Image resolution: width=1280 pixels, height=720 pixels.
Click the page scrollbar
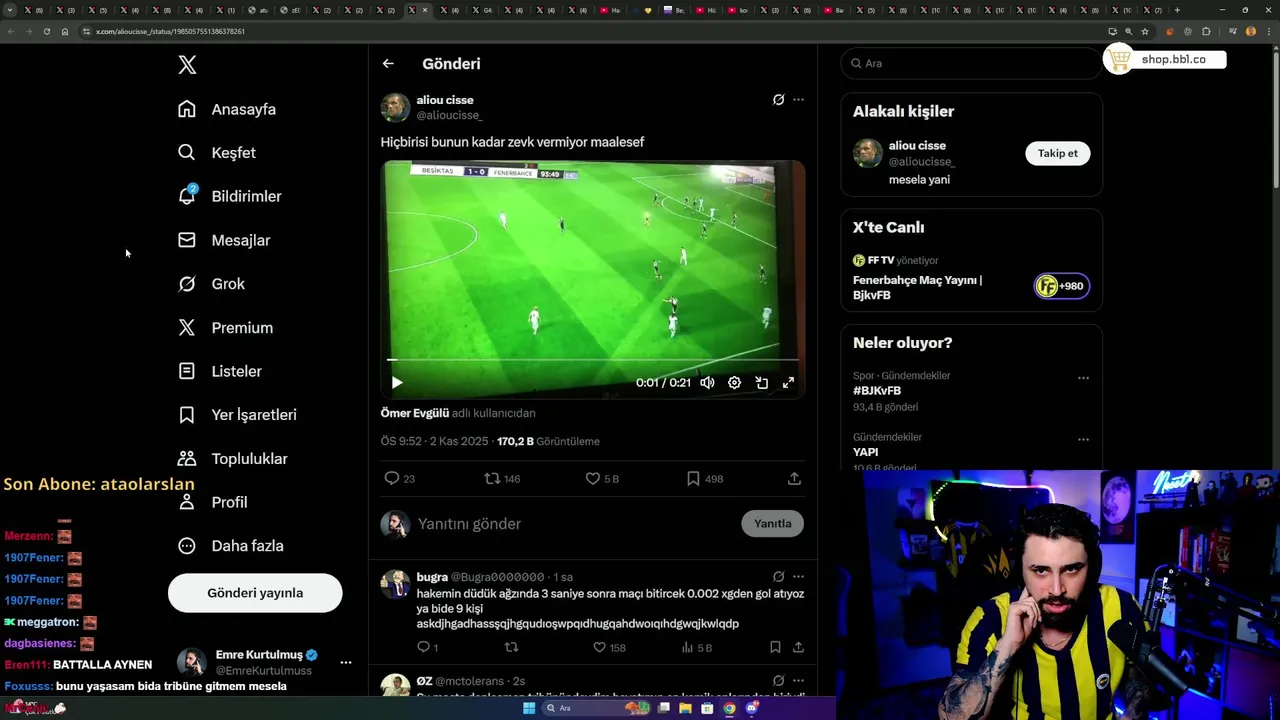click(1275, 120)
